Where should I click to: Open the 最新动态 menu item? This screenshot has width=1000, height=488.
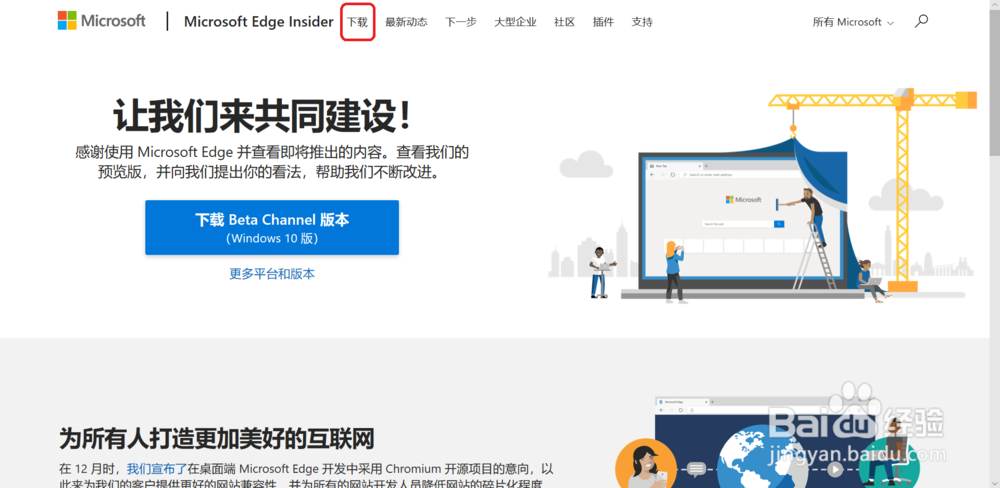[x=406, y=22]
